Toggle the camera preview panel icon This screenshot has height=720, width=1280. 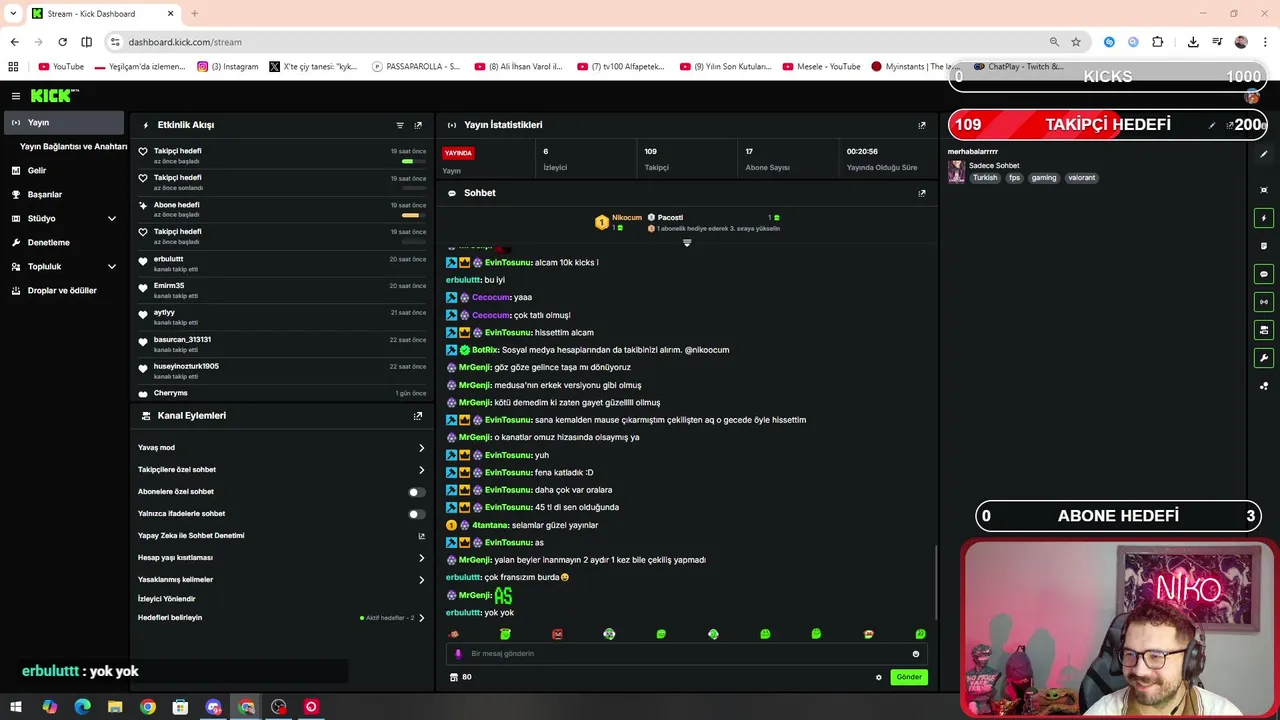1264,330
